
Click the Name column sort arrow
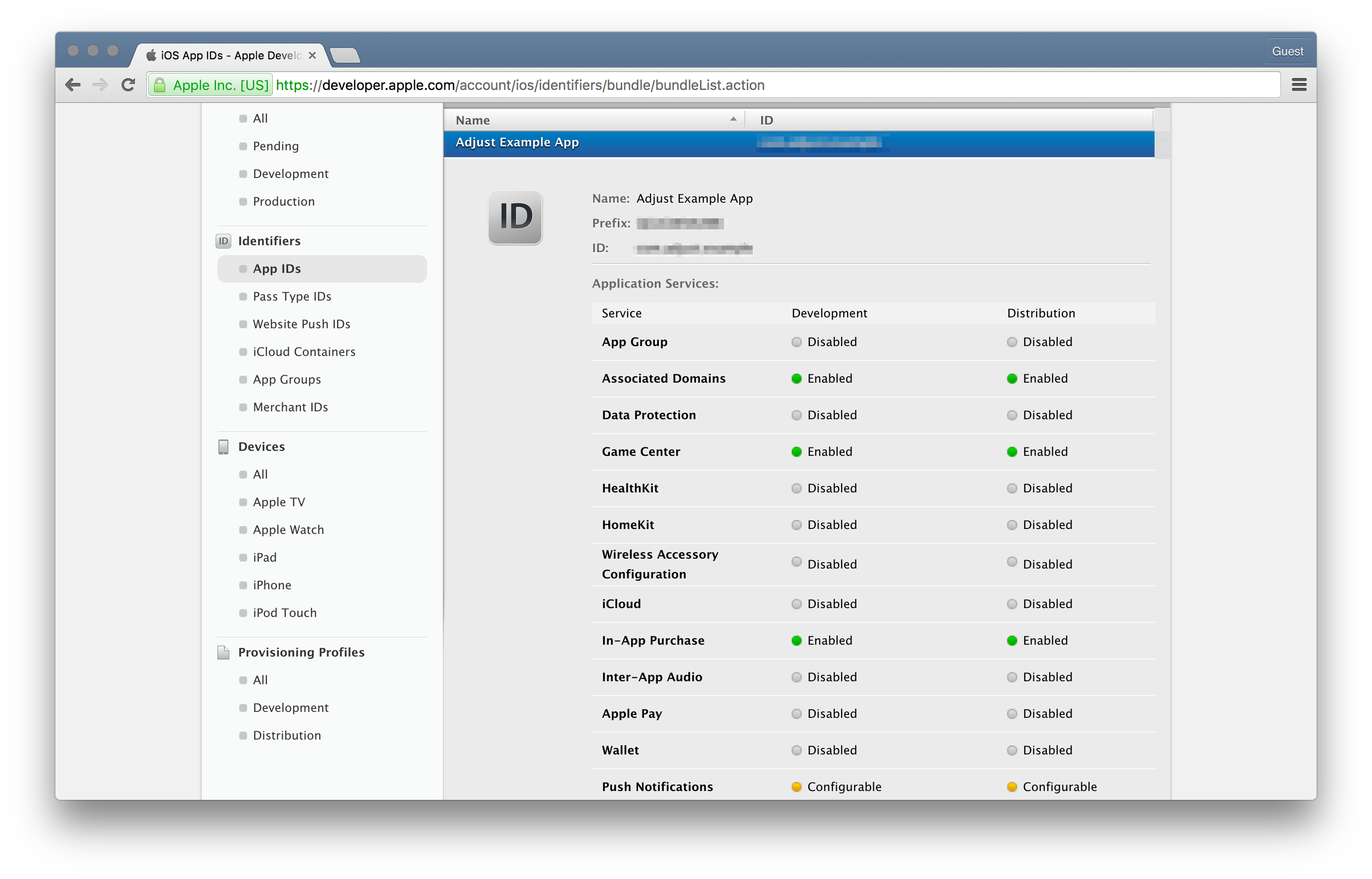point(733,119)
